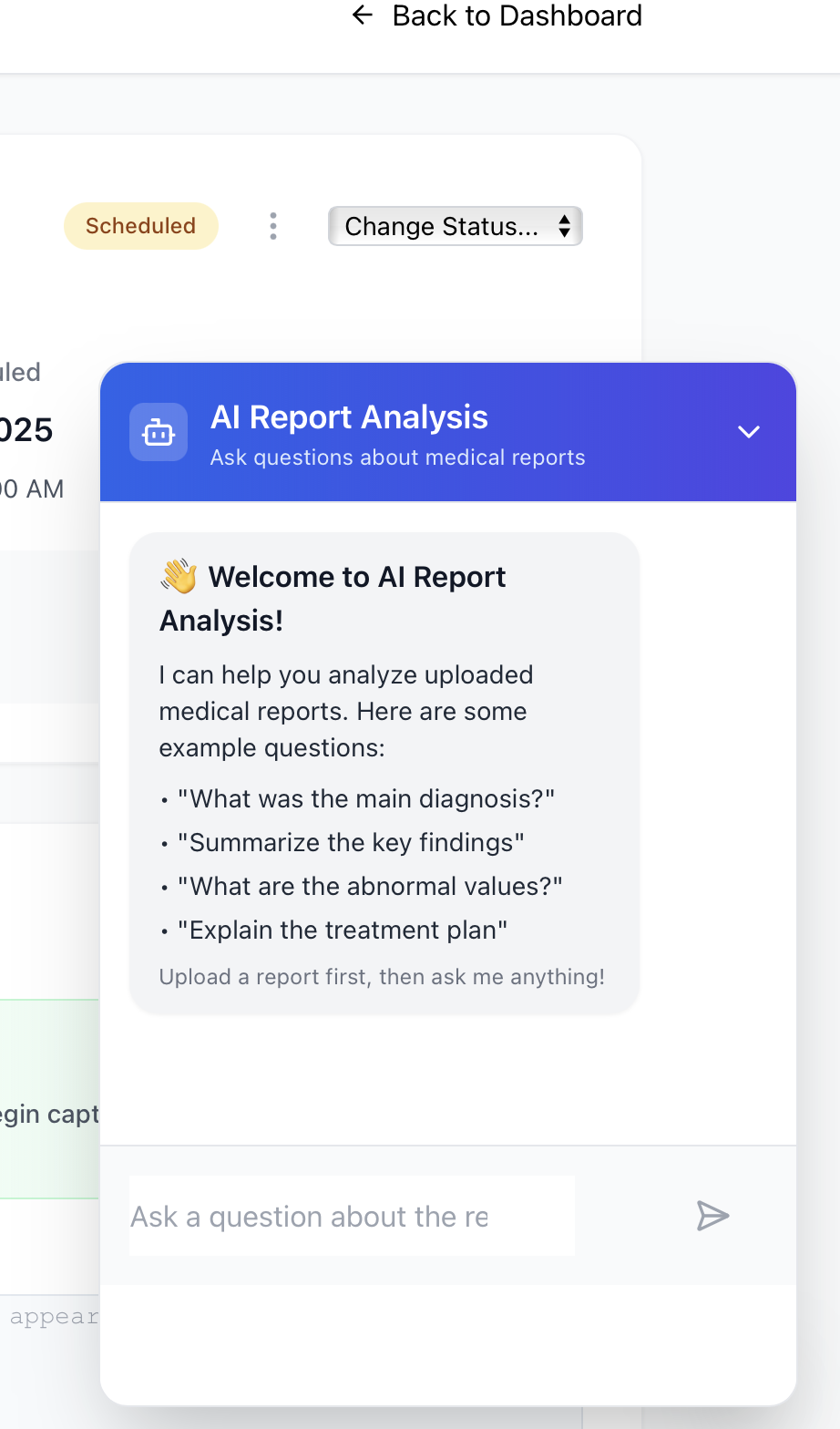Click the "Upload a report first" hint text
The height and width of the screenshot is (1429, 840).
coord(382,977)
